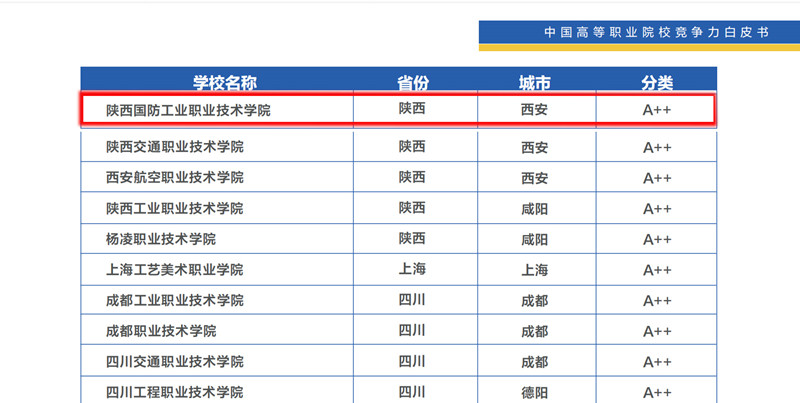Image resolution: width=800 pixels, height=403 pixels.
Task: Select 杨凌职业技术学院 in the school list
Action: (160, 239)
